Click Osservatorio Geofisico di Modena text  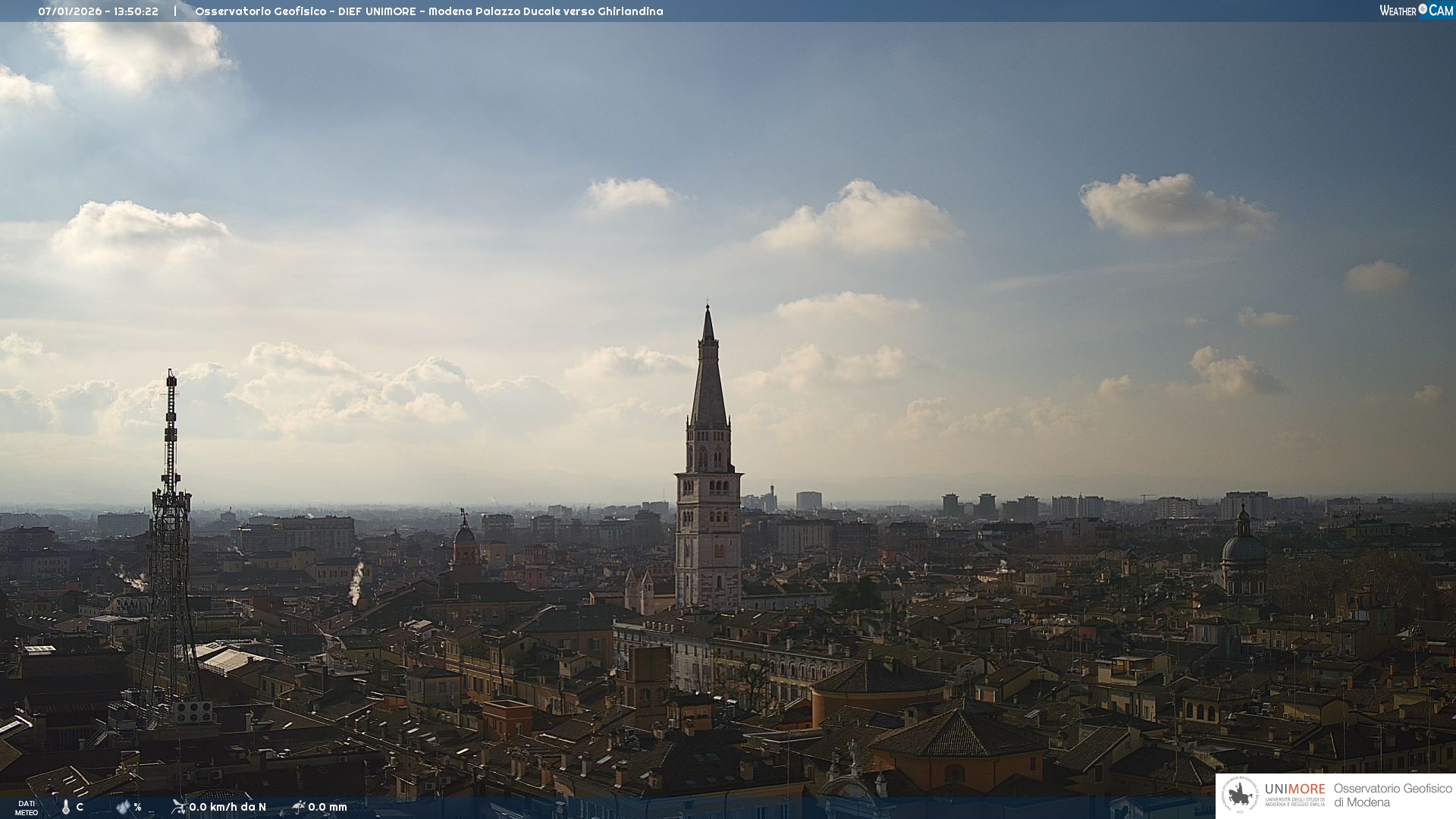tap(1392, 795)
